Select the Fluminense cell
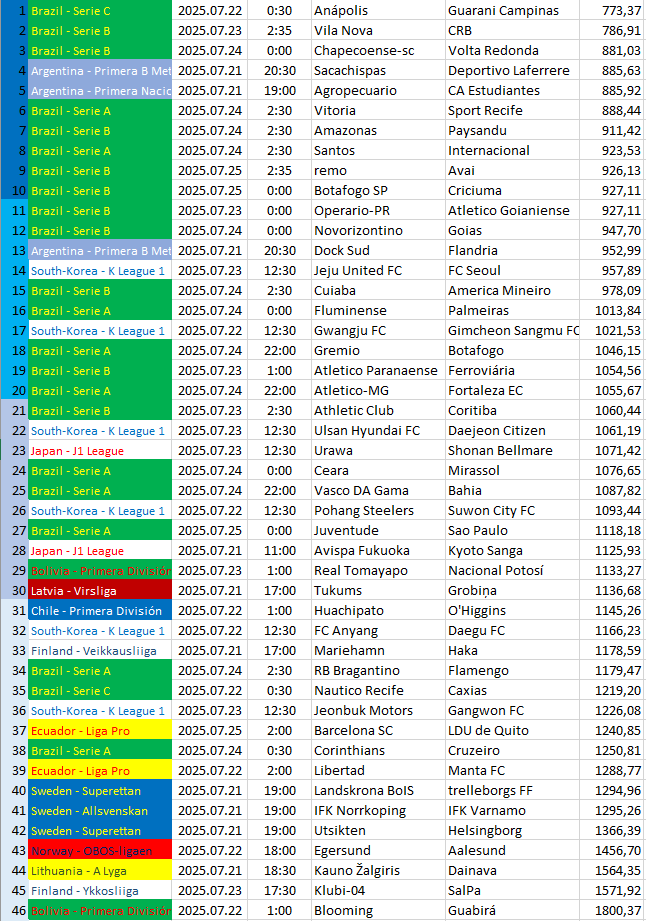The width and height of the screenshot is (646, 921). [378, 310]
